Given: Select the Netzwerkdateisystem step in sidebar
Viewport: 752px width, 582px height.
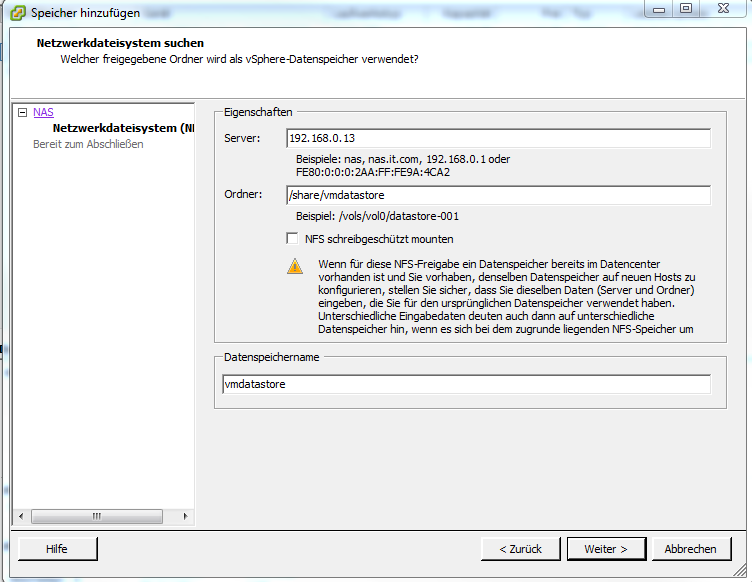Looking at the screenshot, I should pyautogui.click(x=122, y=128).
